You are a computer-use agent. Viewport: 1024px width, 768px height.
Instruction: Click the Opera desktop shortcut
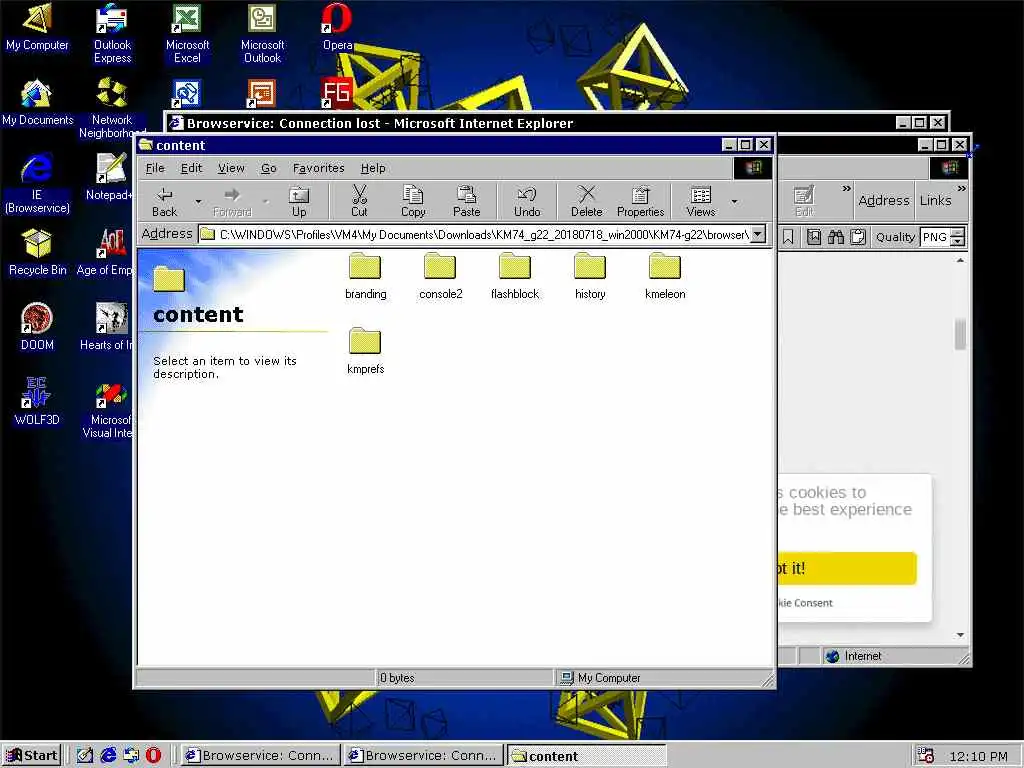[x=337, y=27]
